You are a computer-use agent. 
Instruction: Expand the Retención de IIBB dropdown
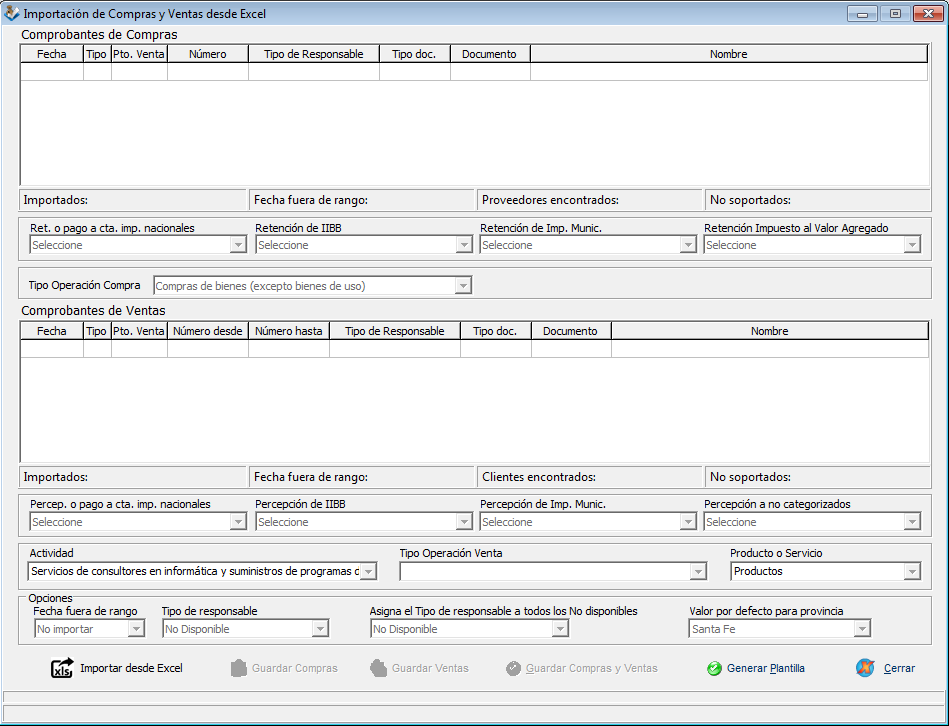coord(464,245)
